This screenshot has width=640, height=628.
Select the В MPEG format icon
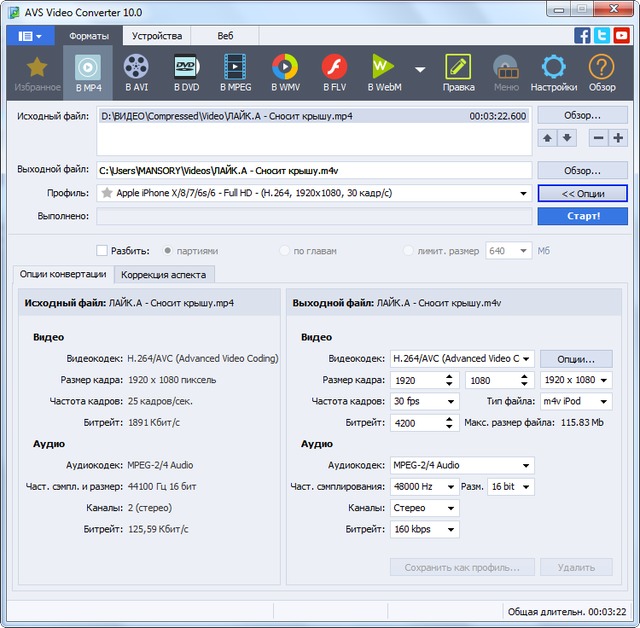236,73
